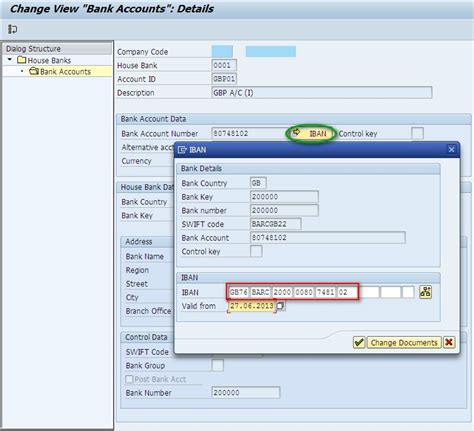Screen dimensions: 474x431
Task: Click the red X cancel icon
Action: (449, 342)
